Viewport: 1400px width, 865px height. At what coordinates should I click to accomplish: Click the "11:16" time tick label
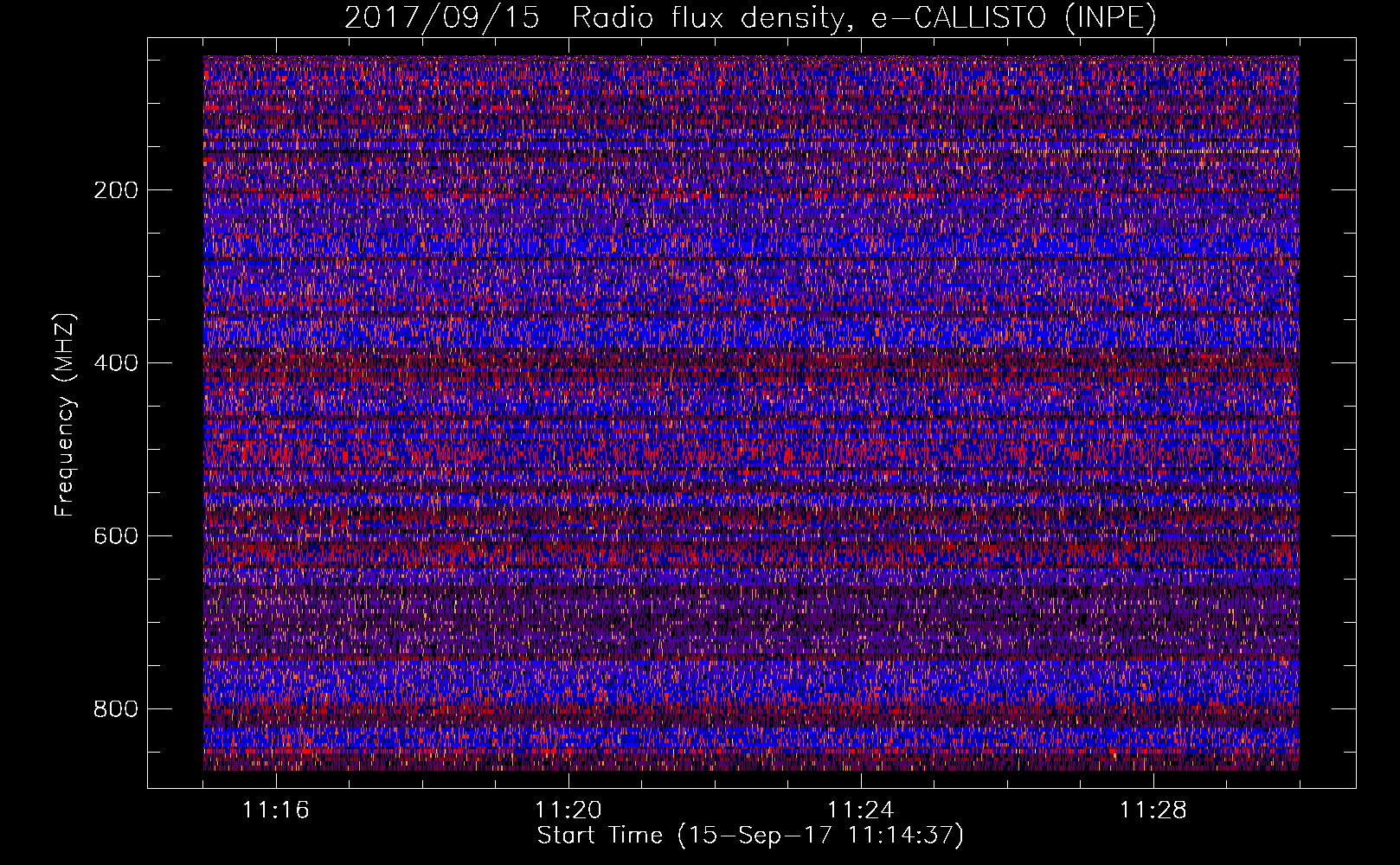276,810
